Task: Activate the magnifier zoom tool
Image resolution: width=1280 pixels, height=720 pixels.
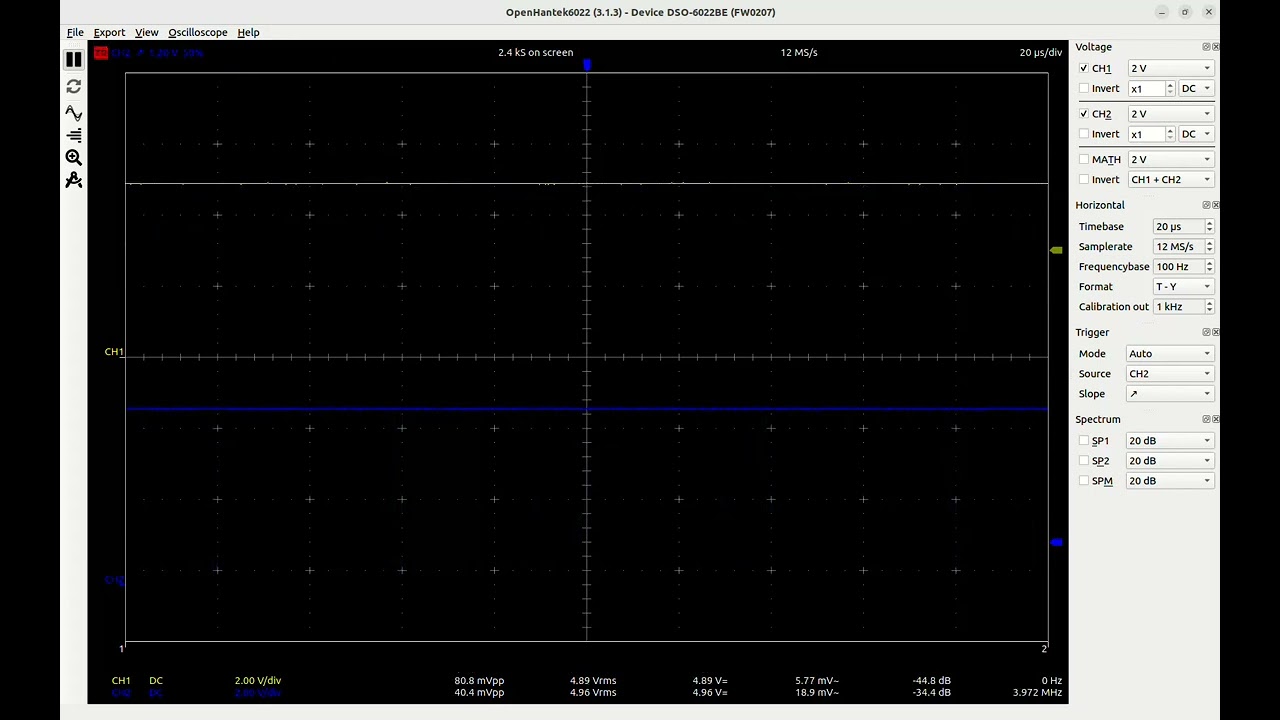Action: pos(73,158)
